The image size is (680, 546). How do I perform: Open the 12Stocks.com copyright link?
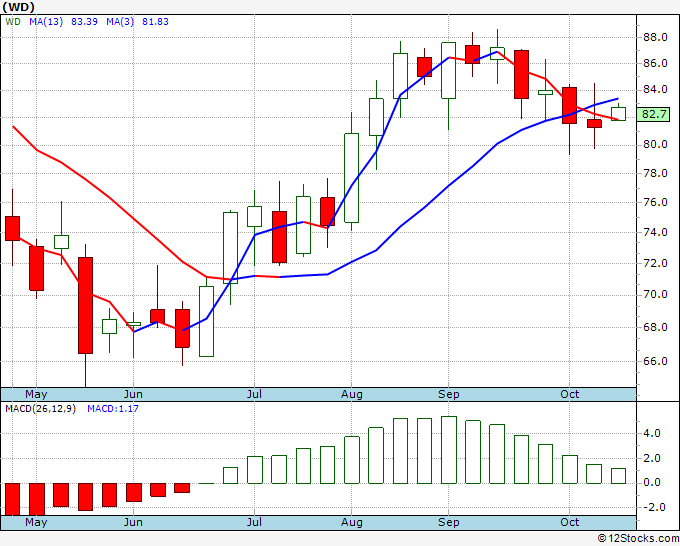(x=638, y=539)
